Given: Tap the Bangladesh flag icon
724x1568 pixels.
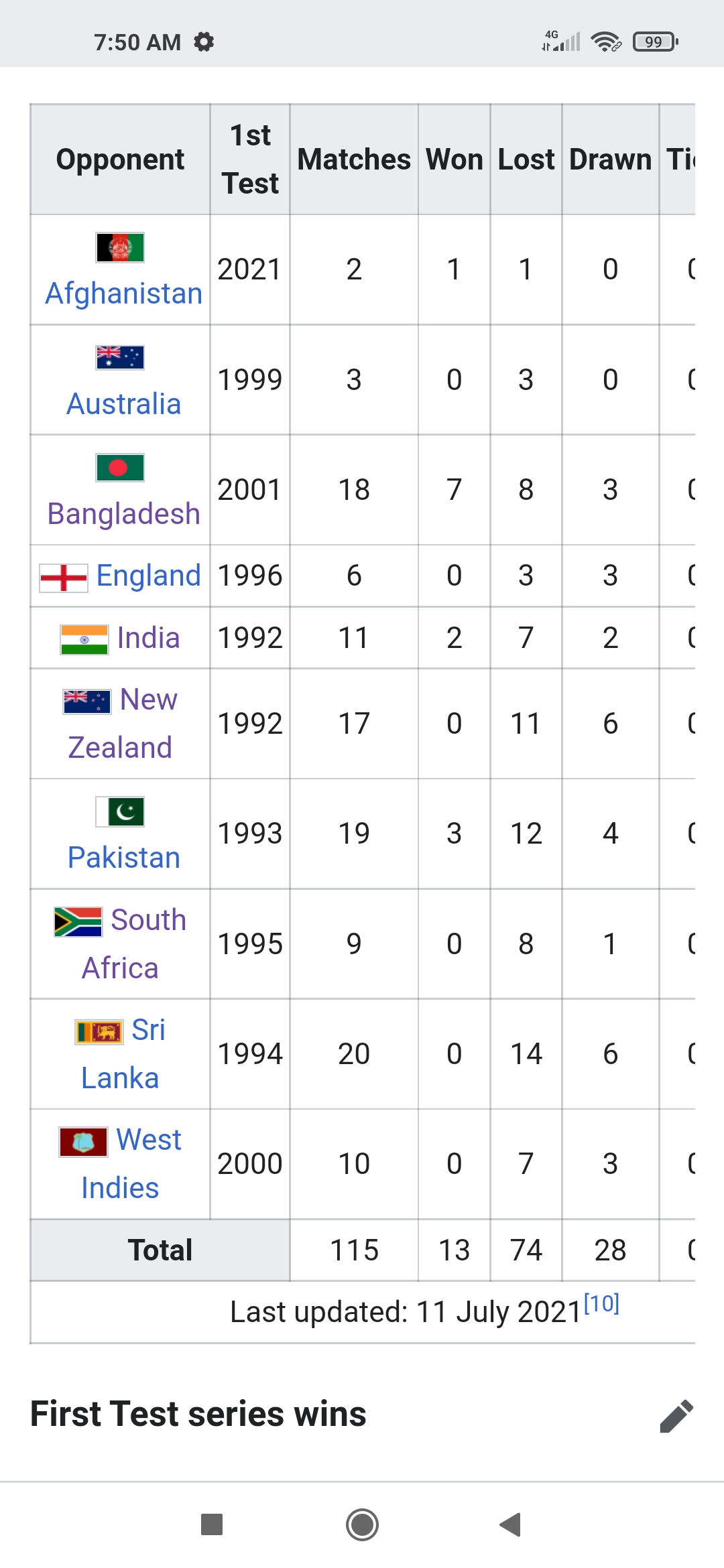Looking at the screenshot, I should point(120,468).
